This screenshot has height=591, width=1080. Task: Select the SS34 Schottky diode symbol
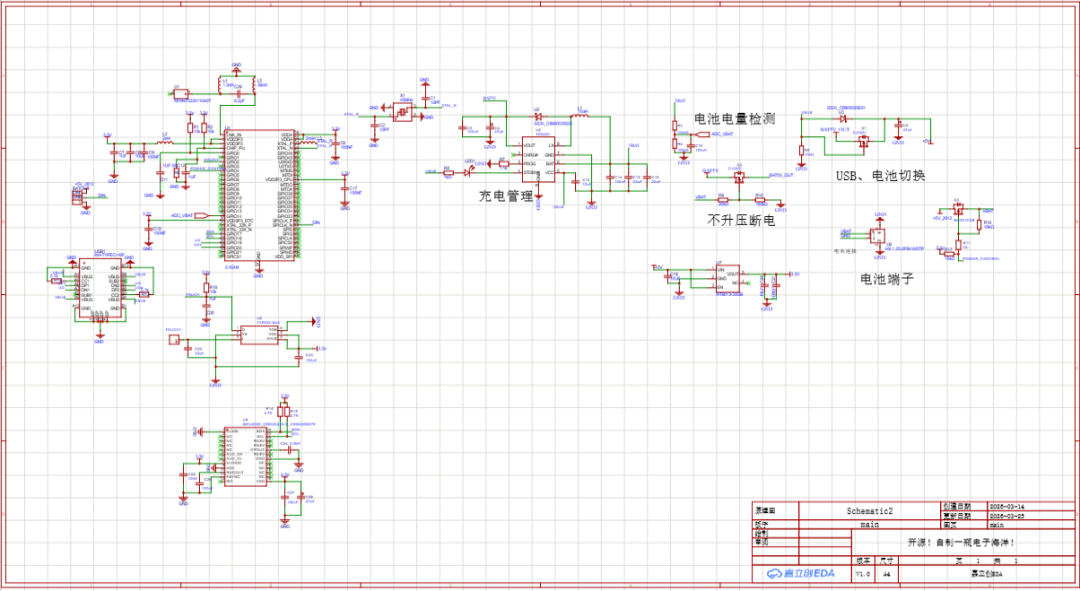(x=540, y=115)
